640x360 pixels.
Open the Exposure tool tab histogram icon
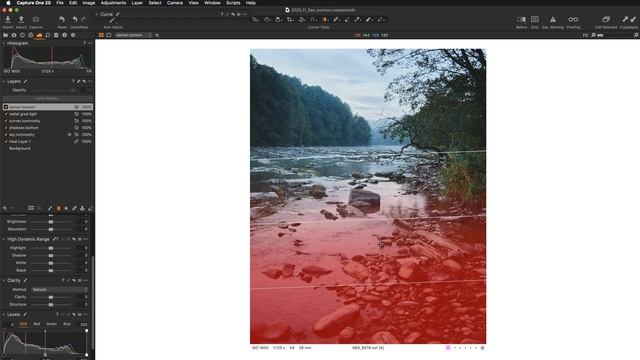[x=39, y=36]
